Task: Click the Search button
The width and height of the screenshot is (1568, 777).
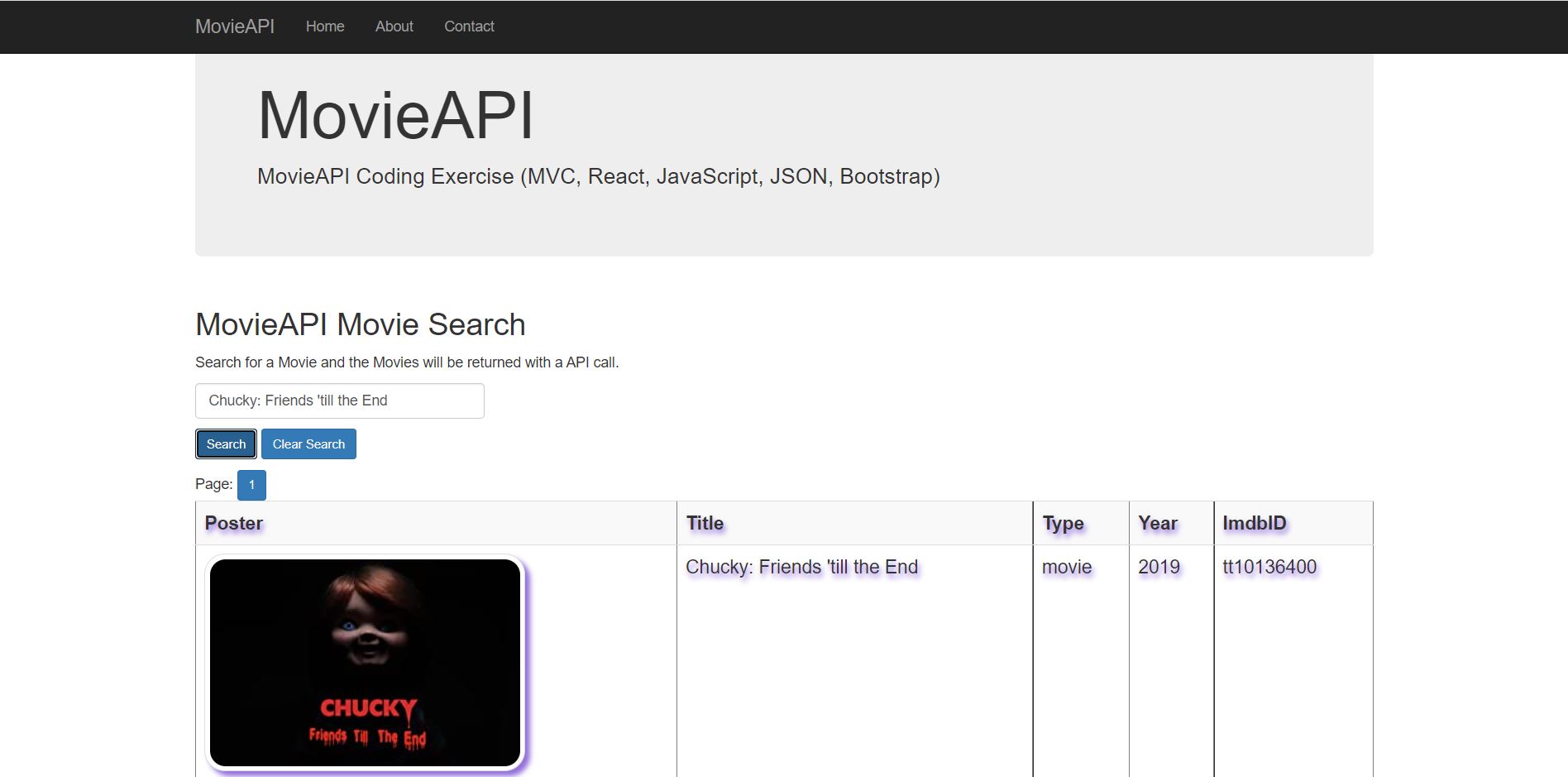Action: (226, 444)
